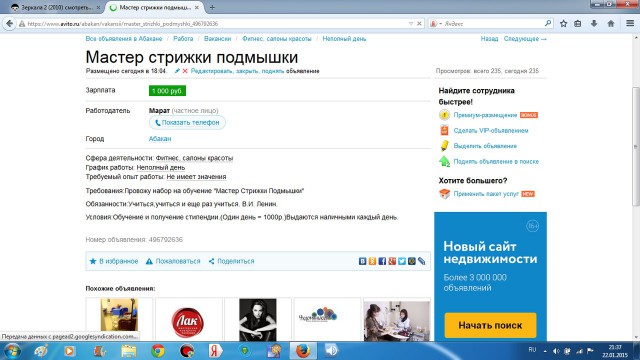
Task: Share the ad on Facebook
Action: (382, 261)
